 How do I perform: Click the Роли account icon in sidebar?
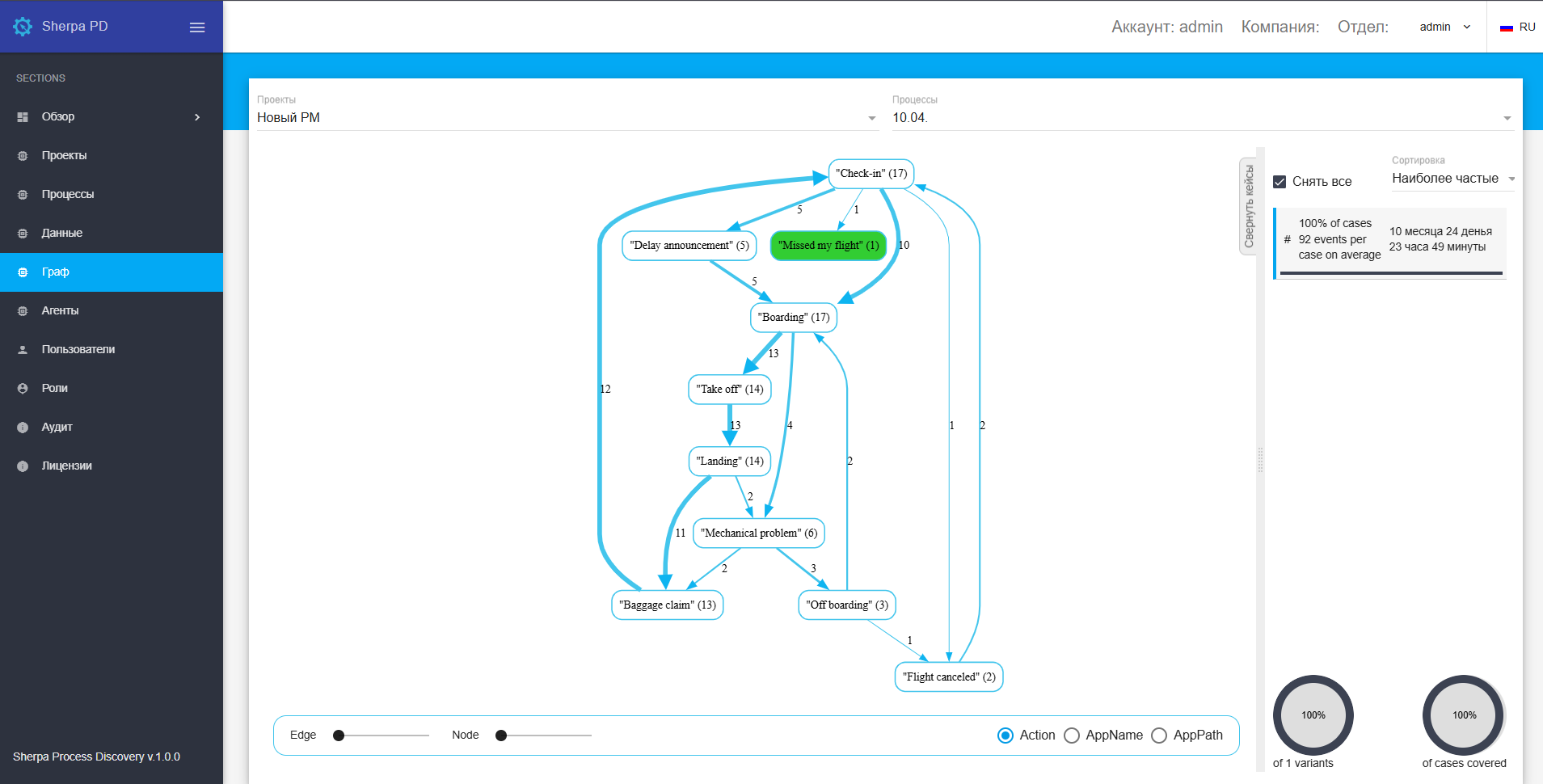click(x=23, y=389)
